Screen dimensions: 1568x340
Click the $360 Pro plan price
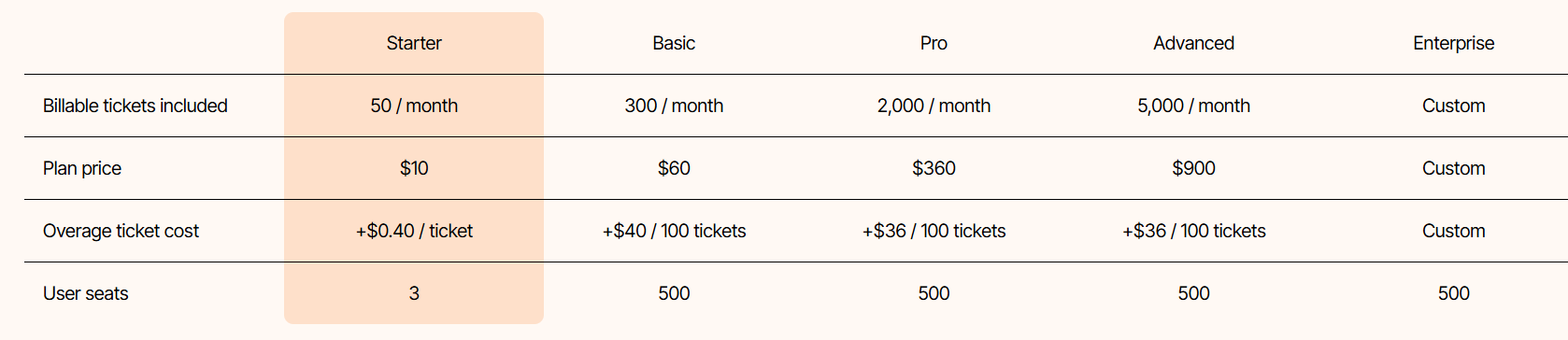(x=934, y=168)
